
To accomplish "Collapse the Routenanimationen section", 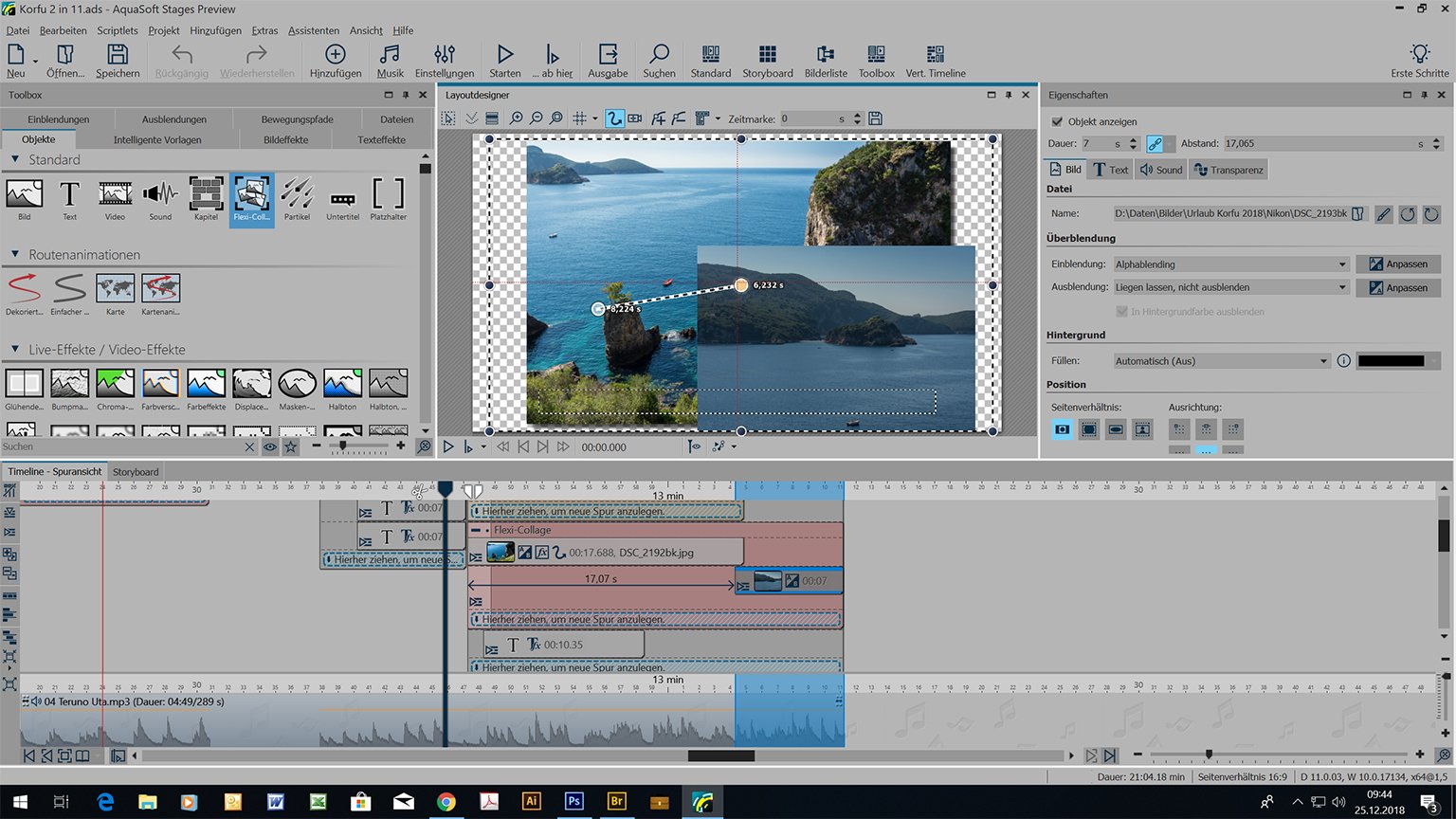I will click(x=15, y=255).
